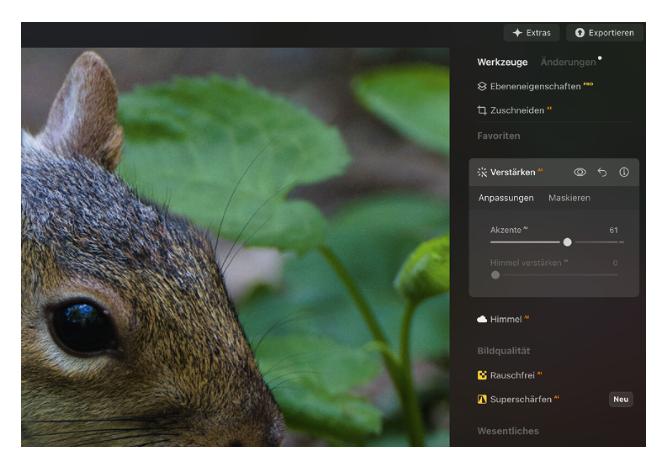Open Ebeneneigenschaften tool

point(535,86)
